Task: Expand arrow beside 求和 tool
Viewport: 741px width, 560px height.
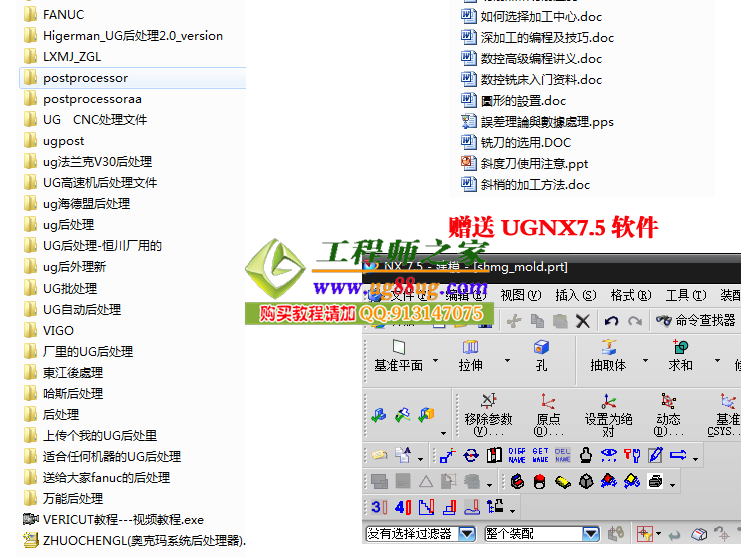Action: tap(717, 360)
